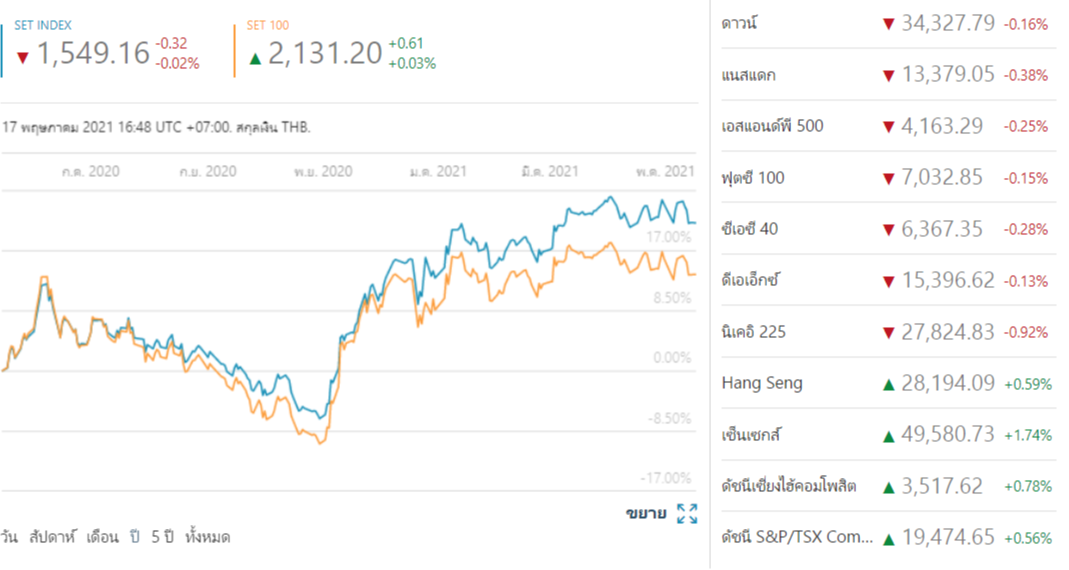Screen dimensions: 1069x570
Task: Click the green arrow next to 49,580.73
Action: click(888, 436)
